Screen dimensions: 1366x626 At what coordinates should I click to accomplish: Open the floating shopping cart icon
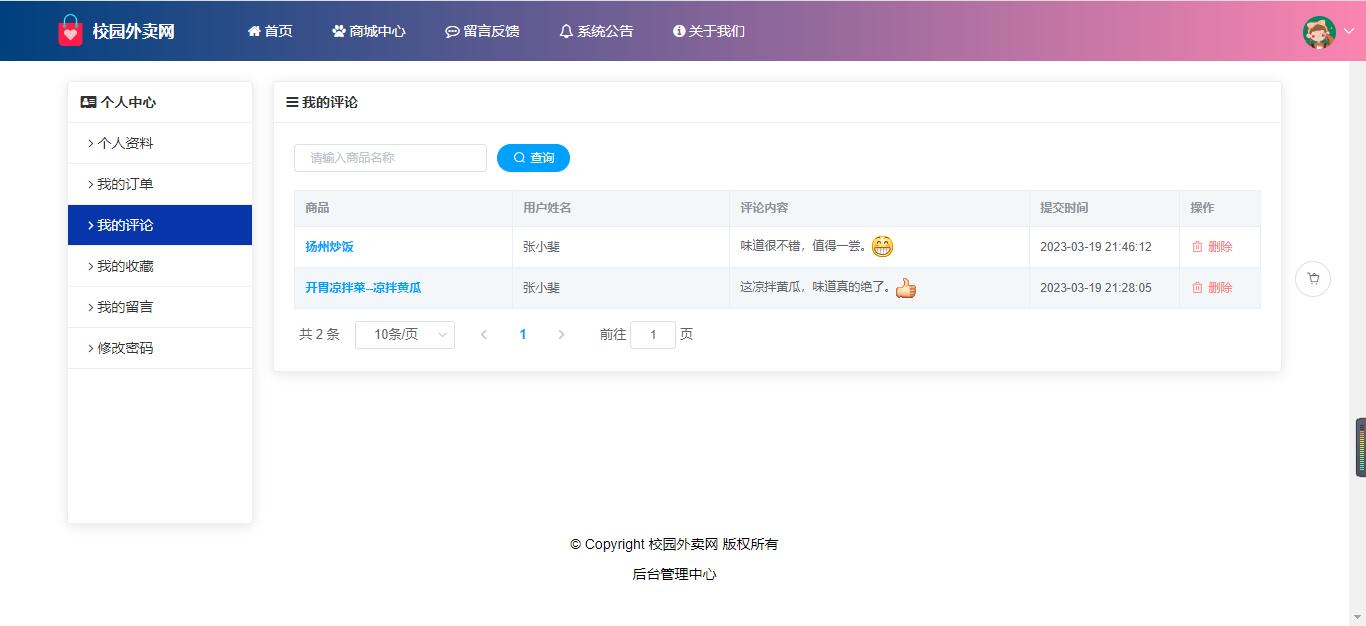point(1312,279)
